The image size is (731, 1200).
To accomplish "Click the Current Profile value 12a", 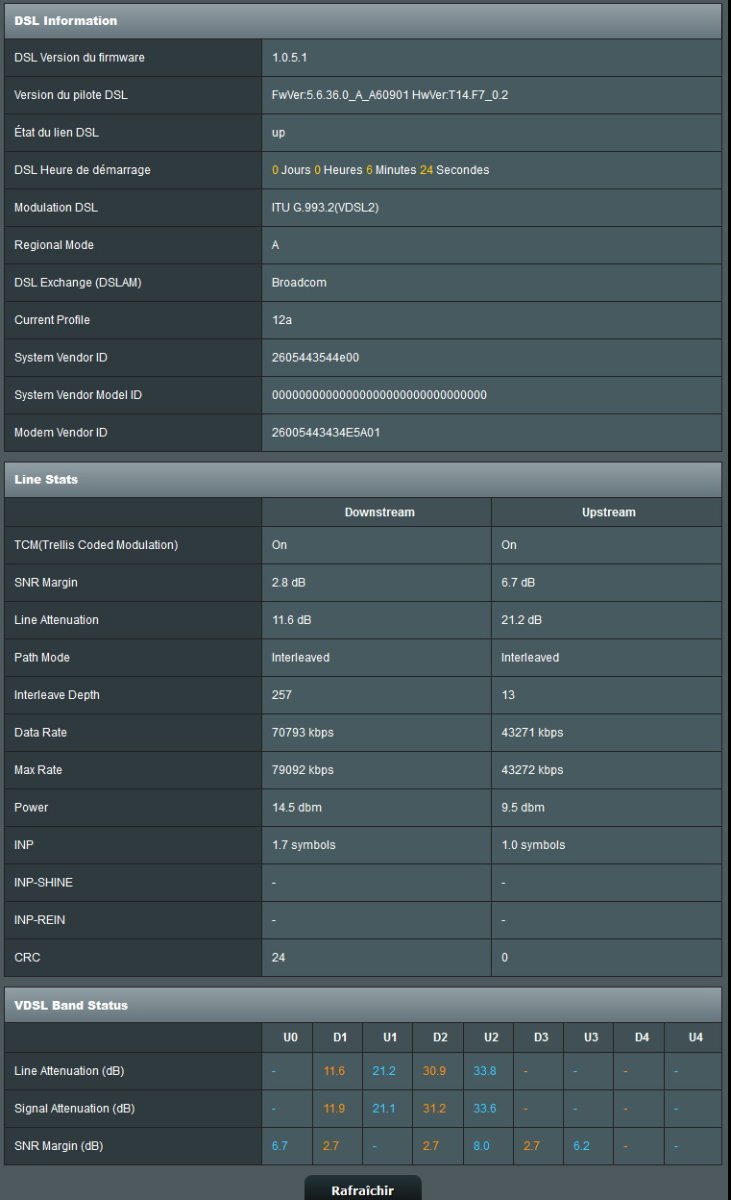I will (280, 320).
